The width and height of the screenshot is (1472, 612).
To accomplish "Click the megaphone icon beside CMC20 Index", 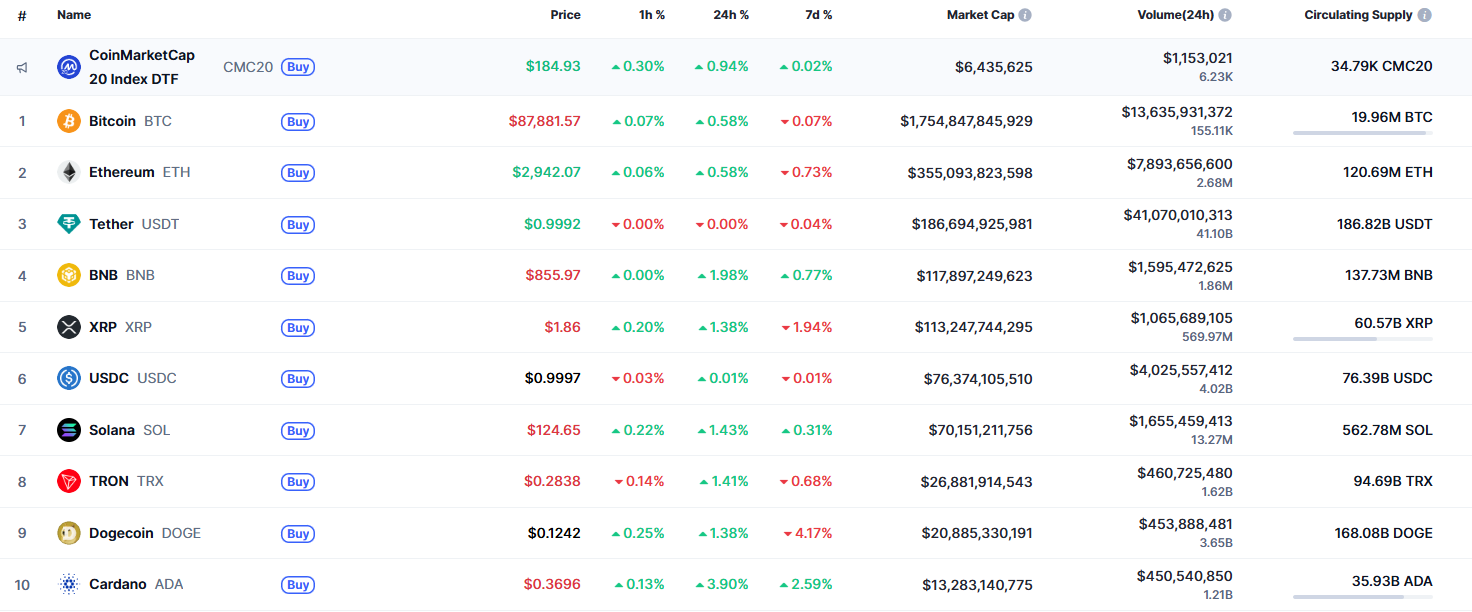I will (x=21, y=67).
